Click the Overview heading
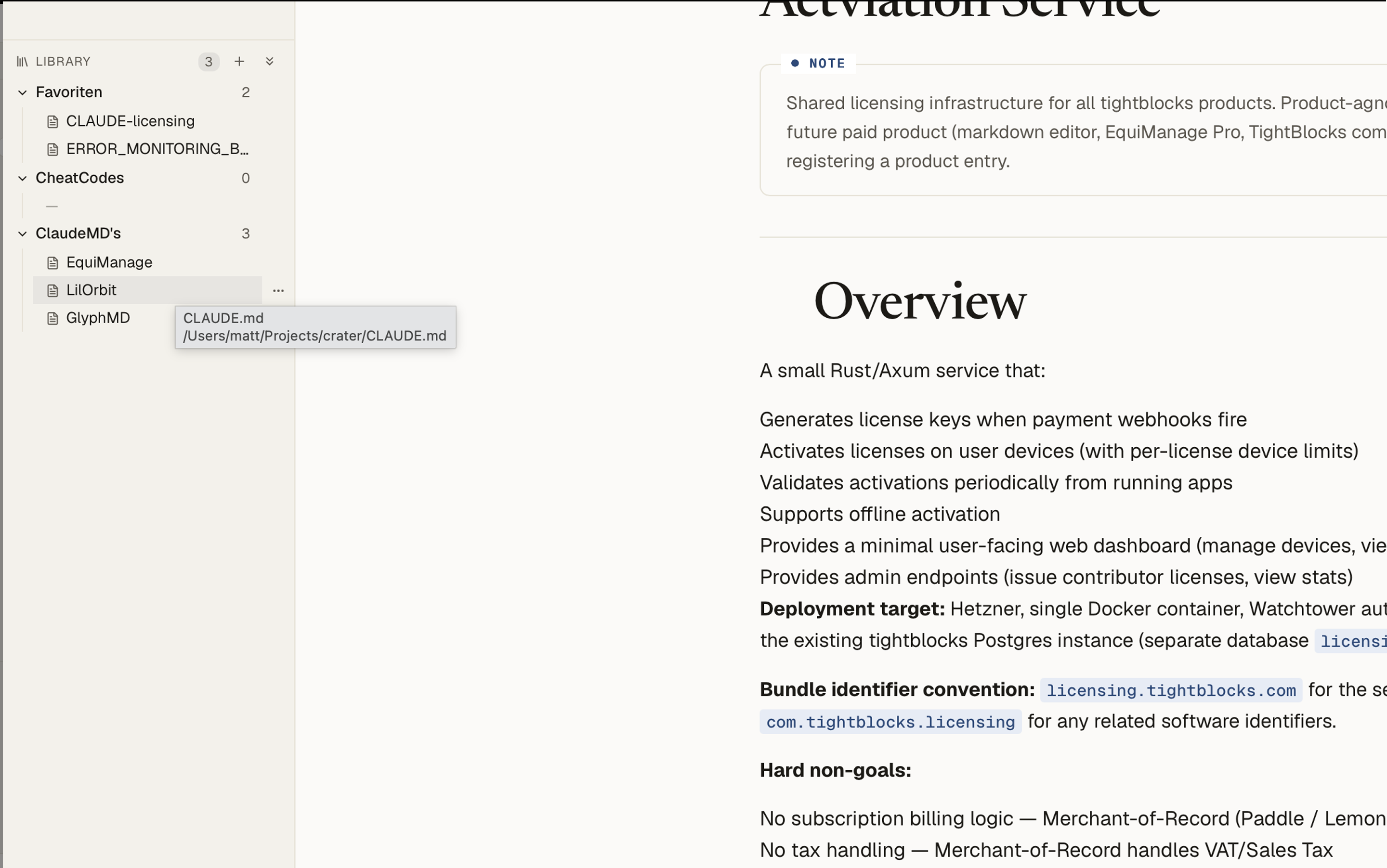Image resolution: width=1387 pixels, height=868 pixels. tap(920, 301)
